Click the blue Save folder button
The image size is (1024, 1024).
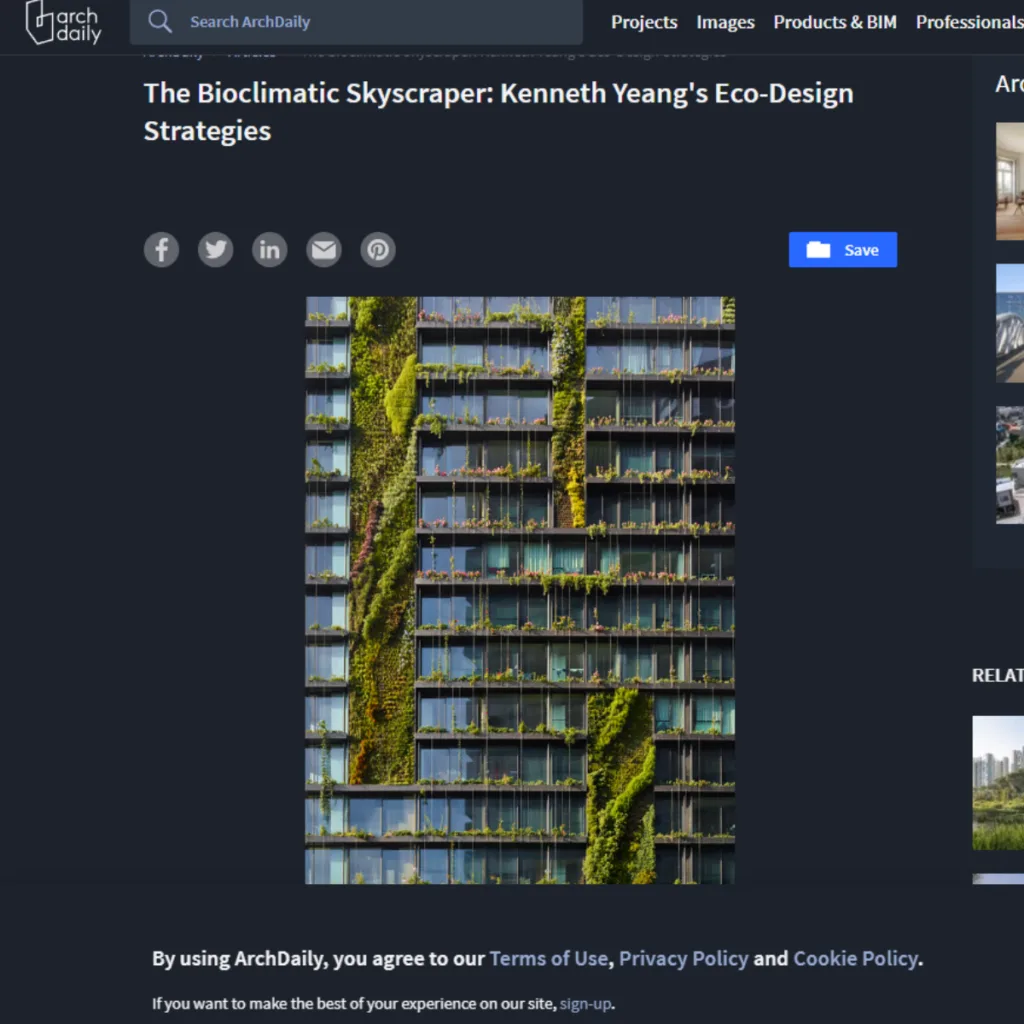tap(842, 250)
